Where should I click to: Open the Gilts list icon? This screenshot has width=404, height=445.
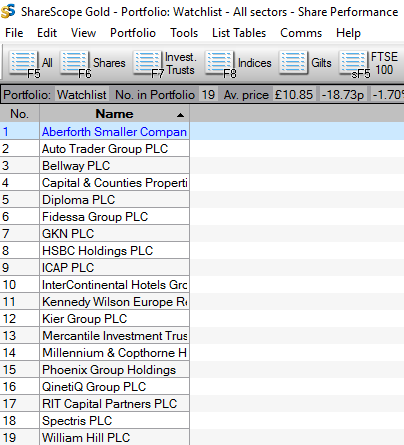point(293,63)
